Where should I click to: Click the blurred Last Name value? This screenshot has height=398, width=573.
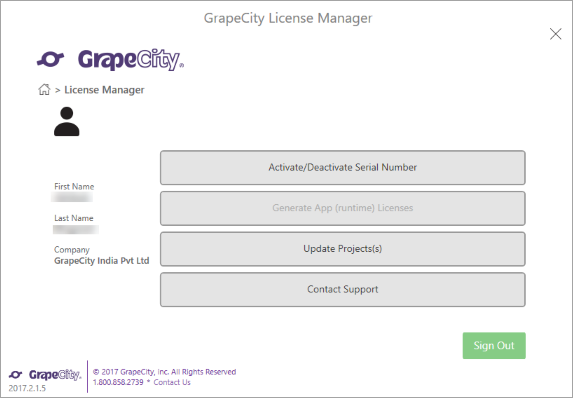(x=76, y=230)
